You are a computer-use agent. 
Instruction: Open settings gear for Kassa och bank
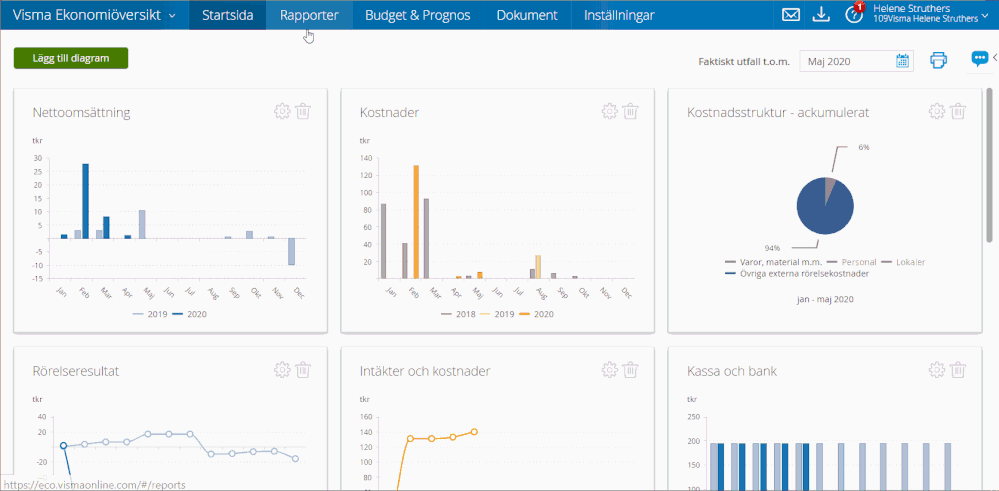[937, 369]
